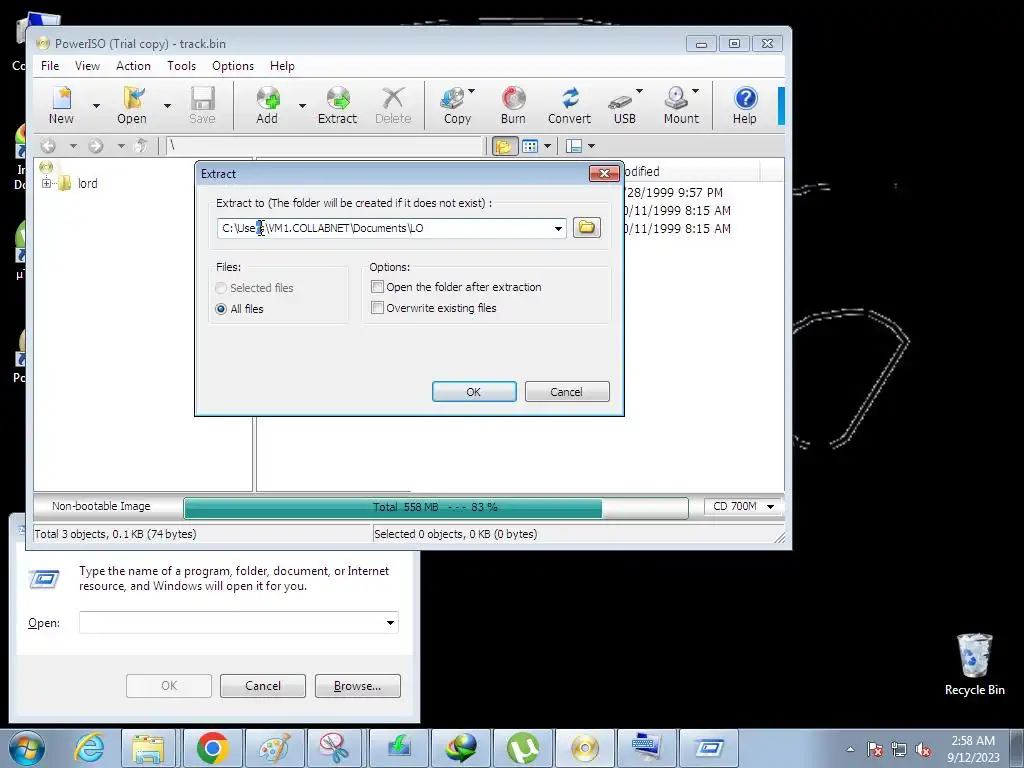
Task: Open the Help menu
Action: pos(282,66)
